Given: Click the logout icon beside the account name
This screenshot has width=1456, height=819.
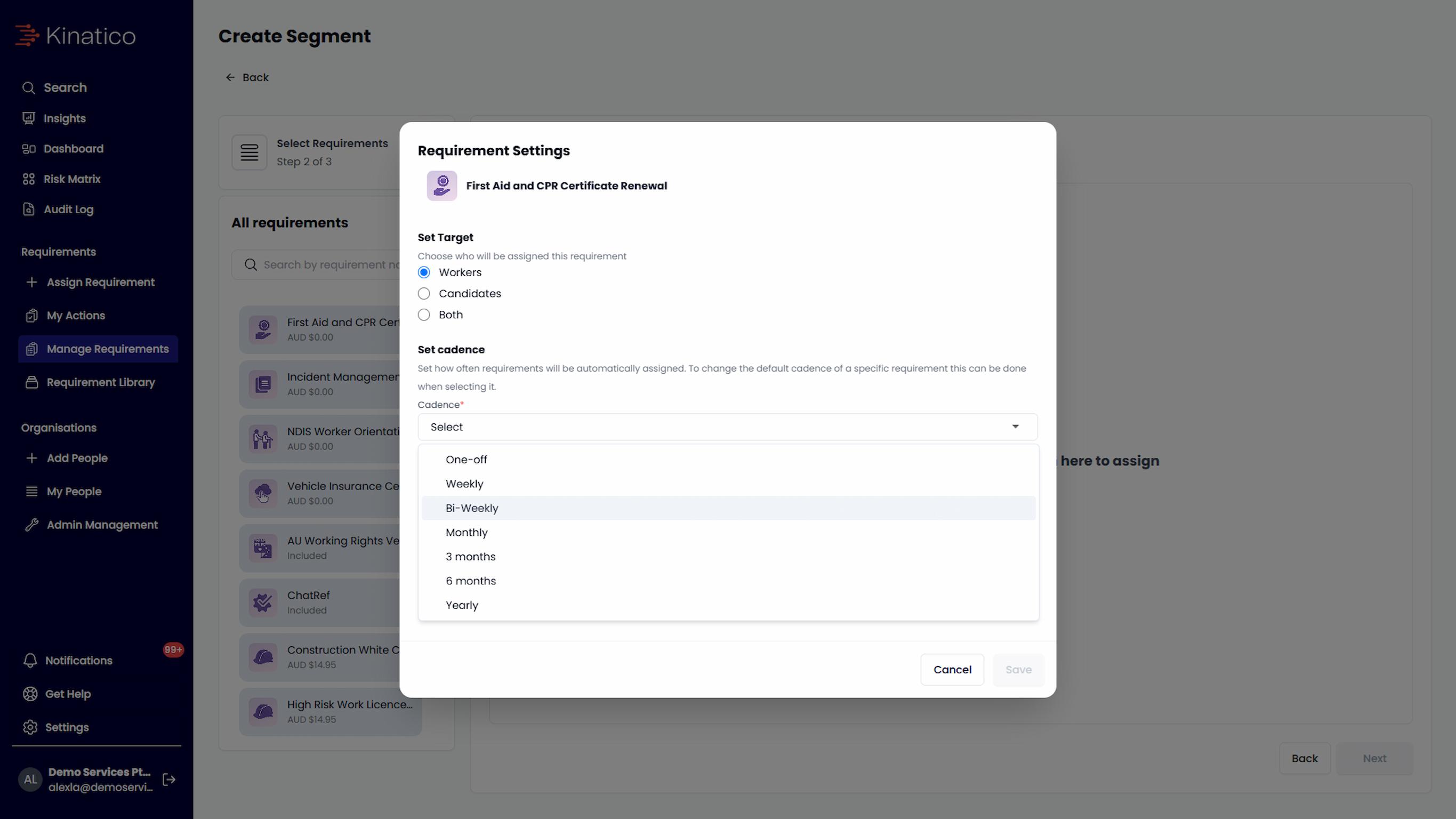Looking at the screenshot, I should 168,780.
